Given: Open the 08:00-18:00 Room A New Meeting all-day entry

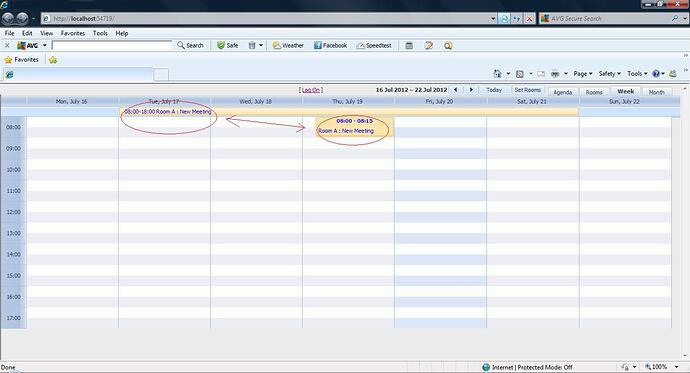Looking at the screenshot, I should point(349,112).
